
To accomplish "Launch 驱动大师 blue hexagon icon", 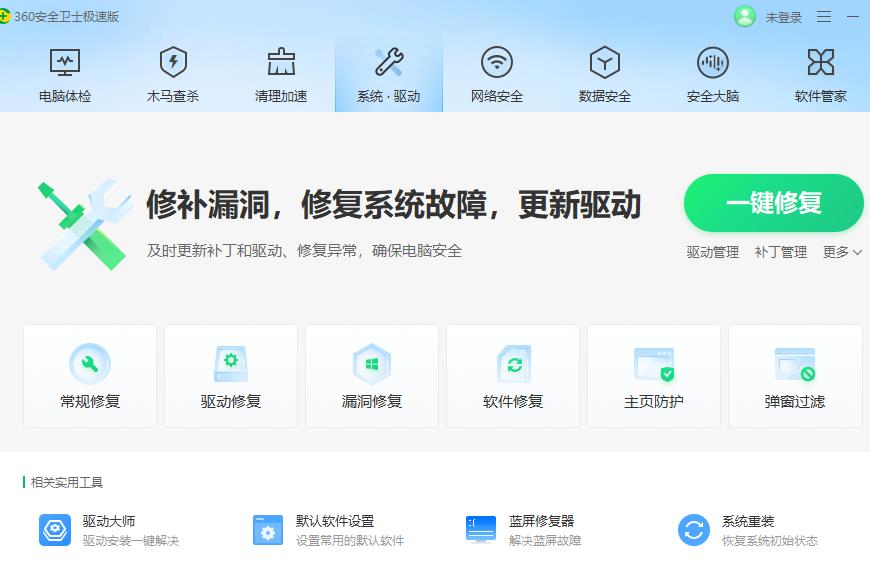I will 55,529.
